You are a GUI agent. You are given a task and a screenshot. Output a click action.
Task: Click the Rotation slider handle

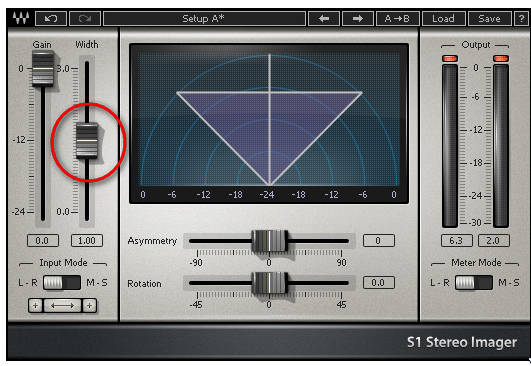[x=270, y=283]
